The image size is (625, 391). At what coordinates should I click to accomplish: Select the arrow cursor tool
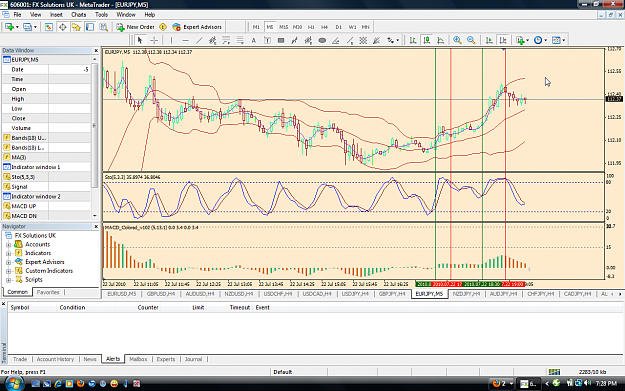click(140, 40)
